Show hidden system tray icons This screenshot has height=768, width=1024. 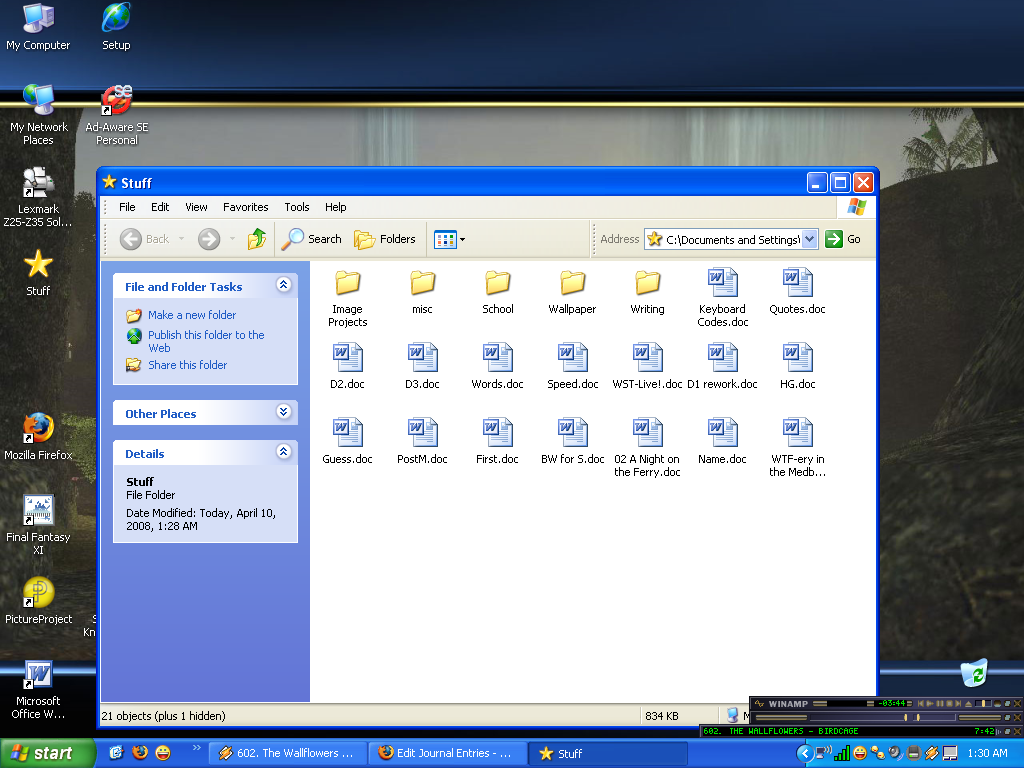pyautogui.click(x=805, y=754)
